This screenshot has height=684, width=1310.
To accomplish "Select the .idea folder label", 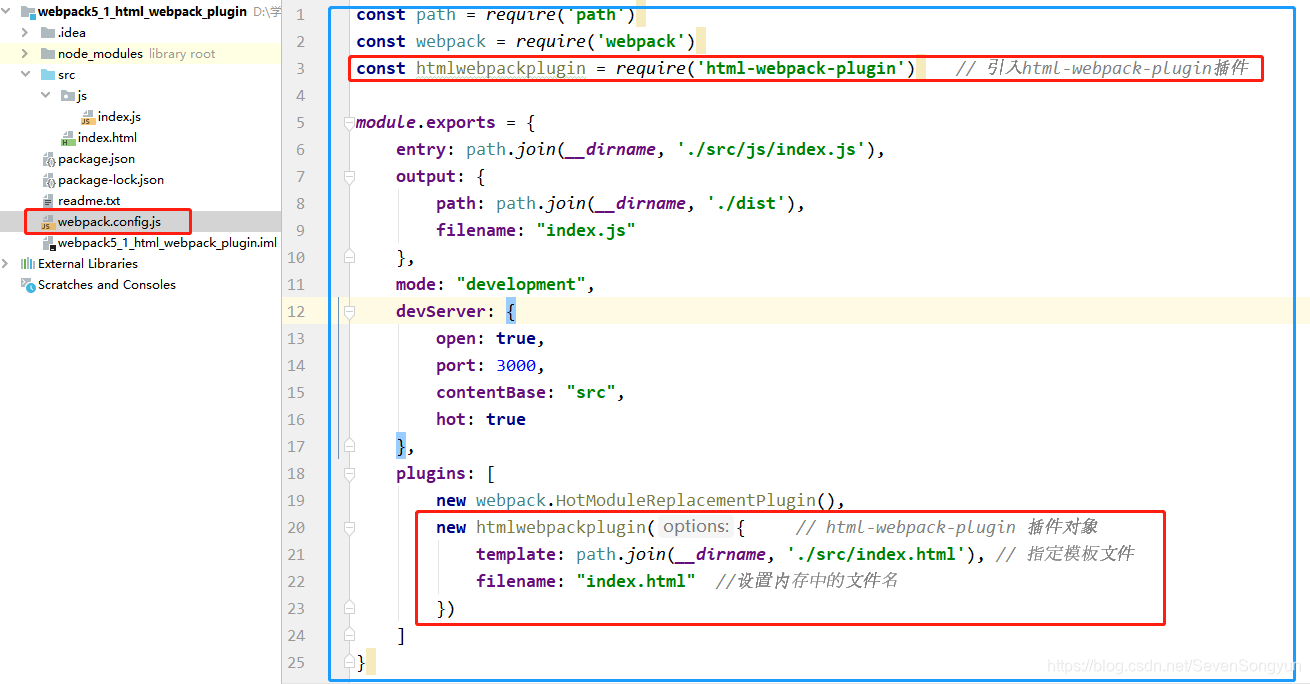I will tap(72, 33).
